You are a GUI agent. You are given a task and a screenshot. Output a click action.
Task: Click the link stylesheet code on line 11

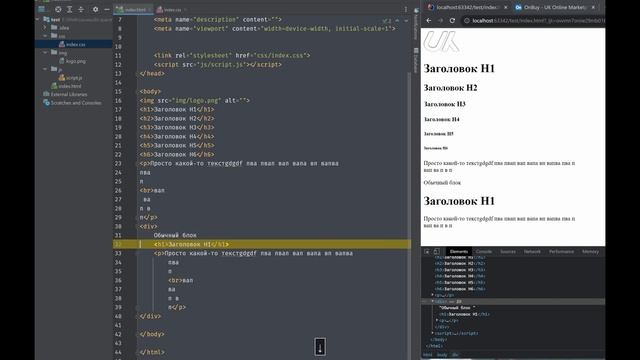pos(232,55)
